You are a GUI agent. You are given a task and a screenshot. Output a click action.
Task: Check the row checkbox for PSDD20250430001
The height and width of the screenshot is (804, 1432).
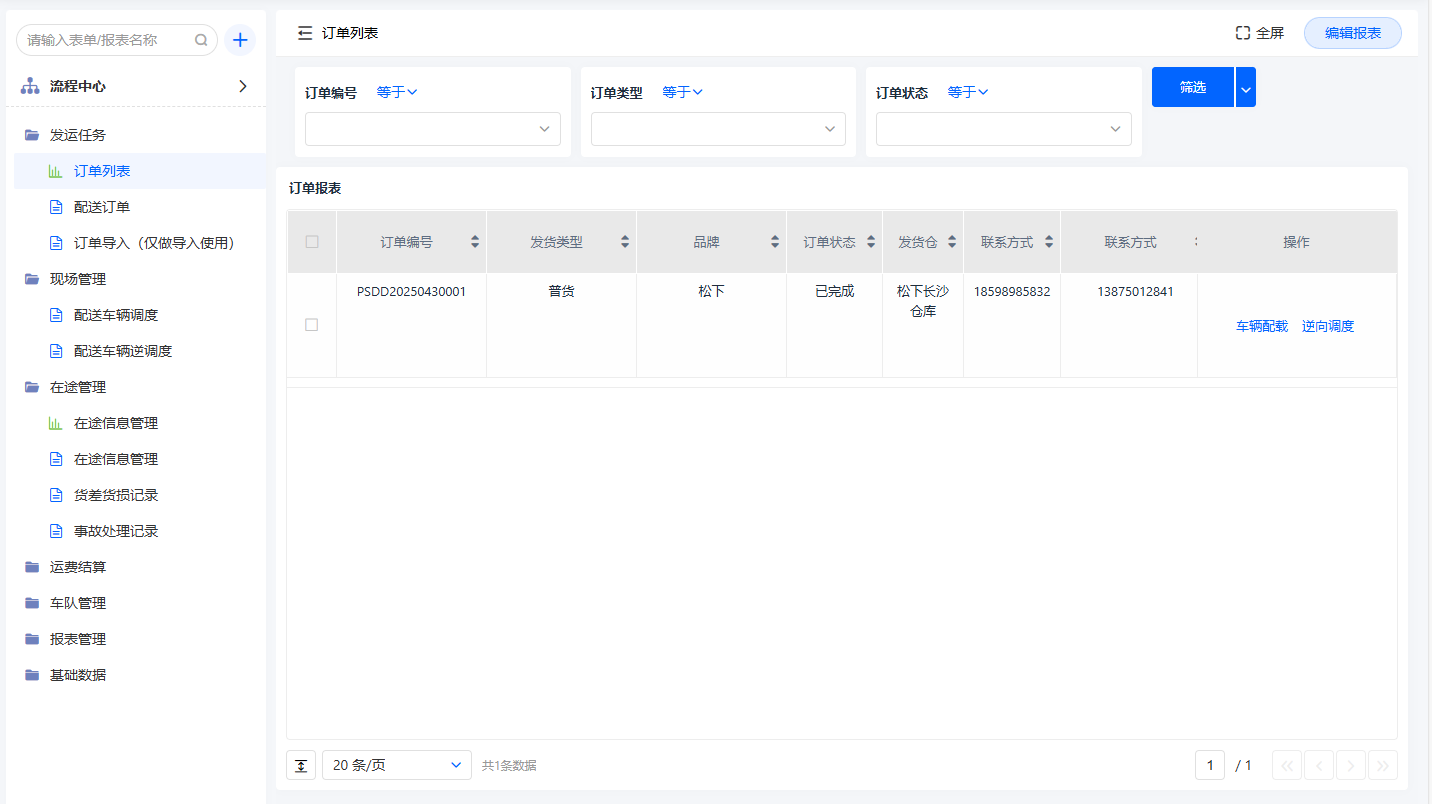312,325
